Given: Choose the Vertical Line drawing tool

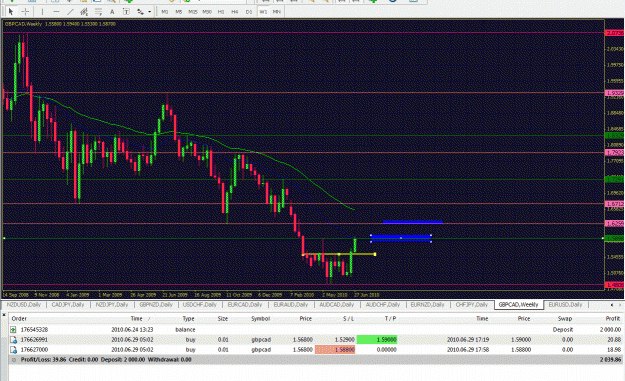Looking at the screenshot, I should (42, 12).
